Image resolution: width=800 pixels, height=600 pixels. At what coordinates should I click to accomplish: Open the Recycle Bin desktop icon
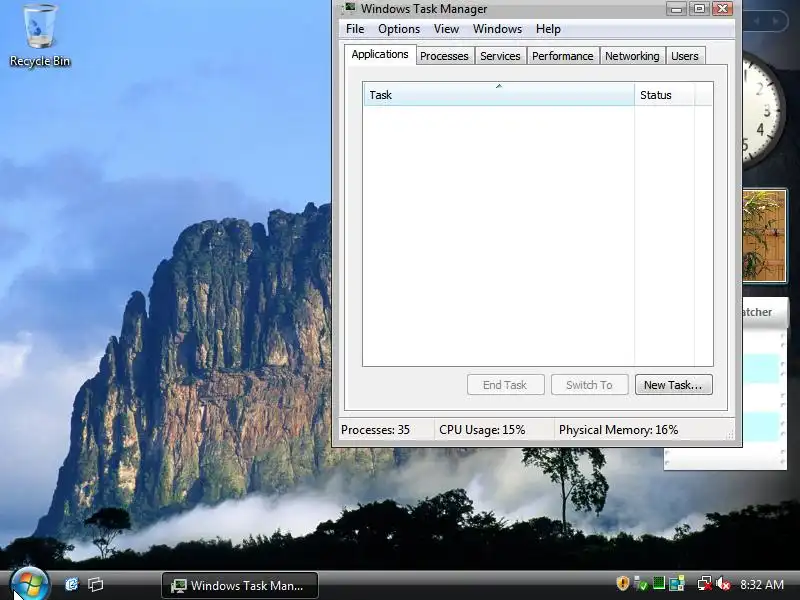[x=40, y=36]
